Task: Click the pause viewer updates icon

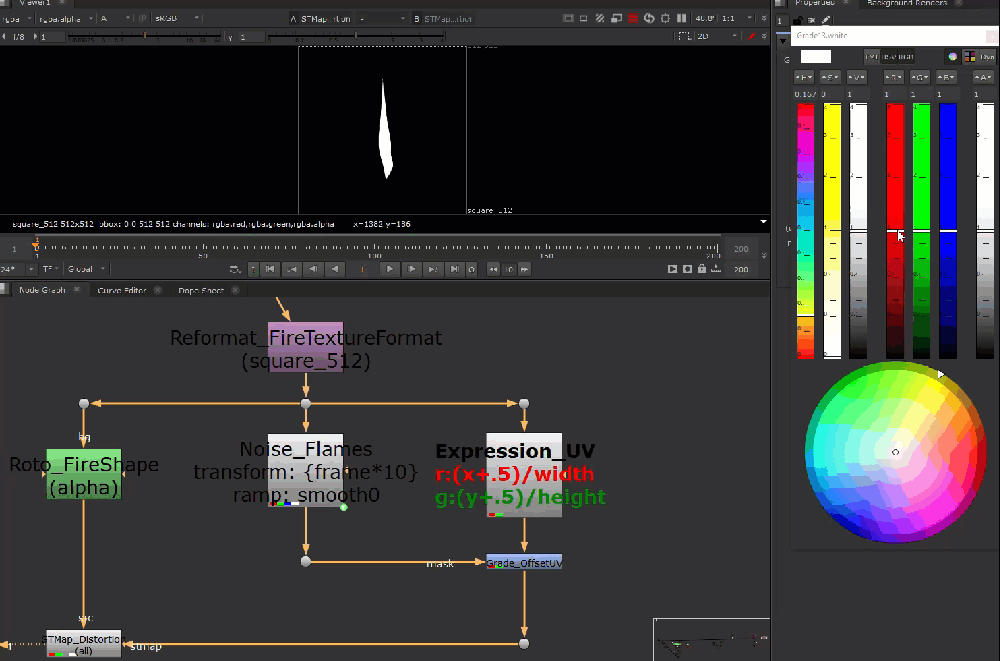Action: pos(682,19)
